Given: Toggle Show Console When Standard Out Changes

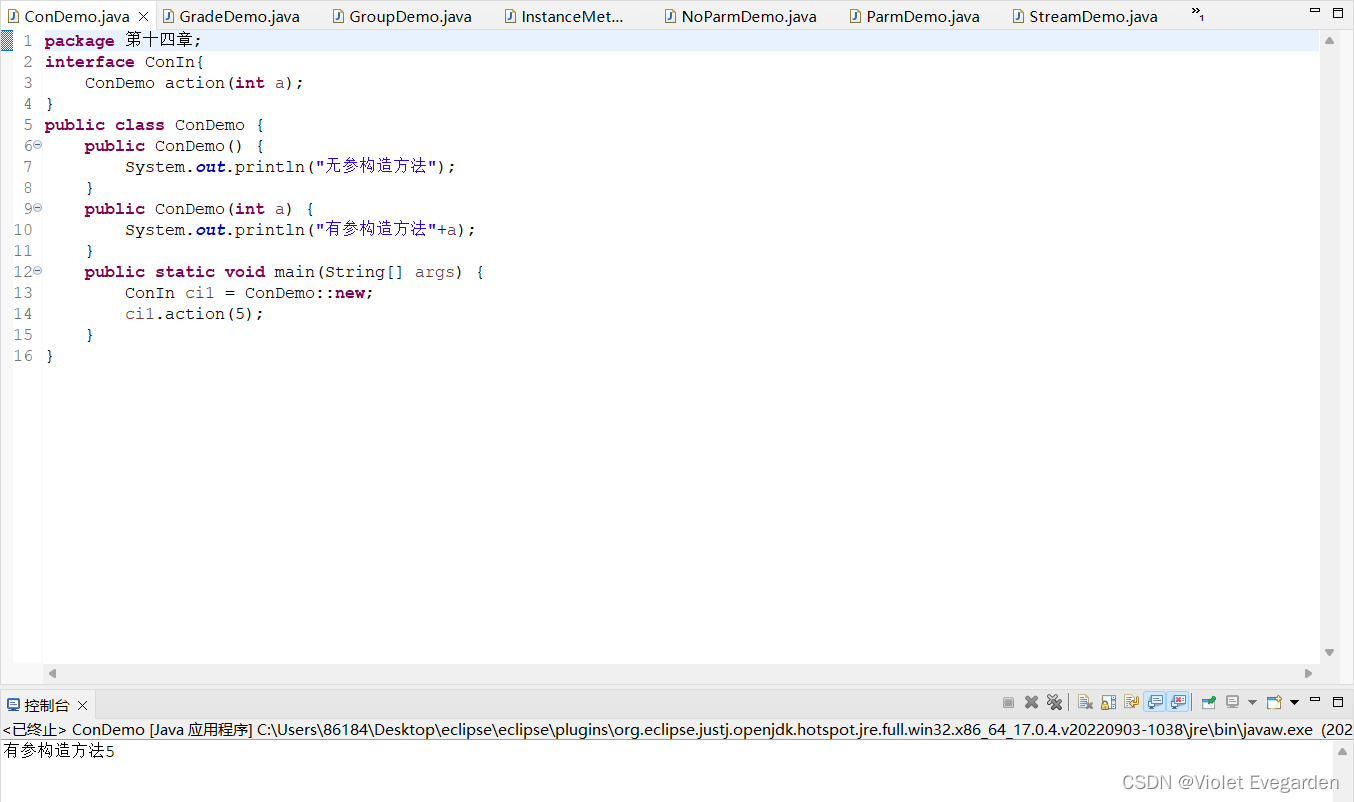Looking at the screenshot, I should [1154, 701].
